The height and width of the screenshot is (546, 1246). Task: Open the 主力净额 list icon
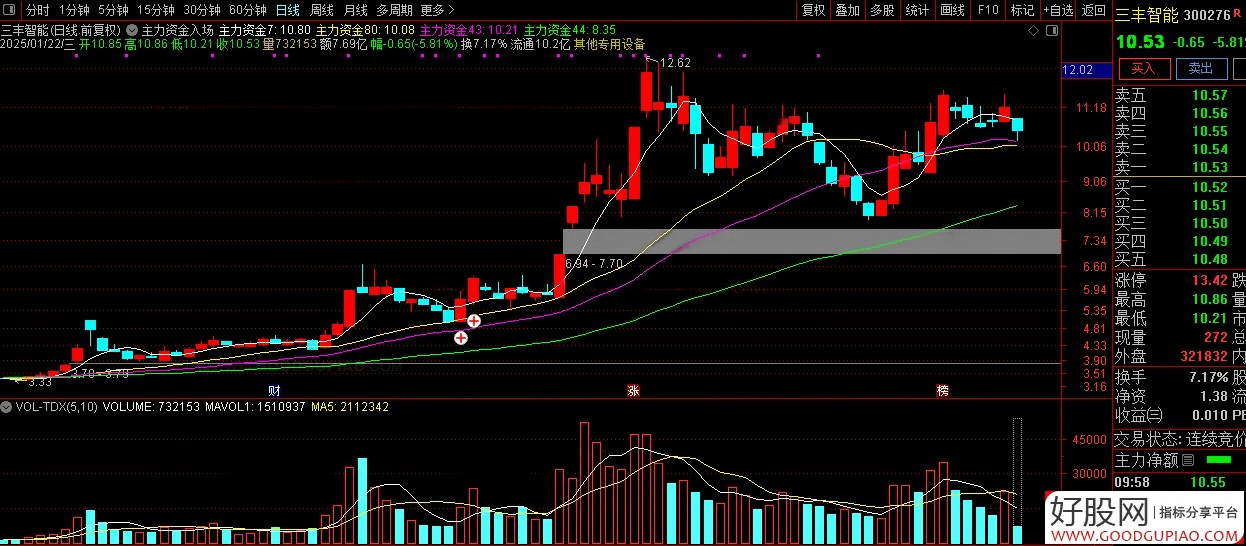1188,460
